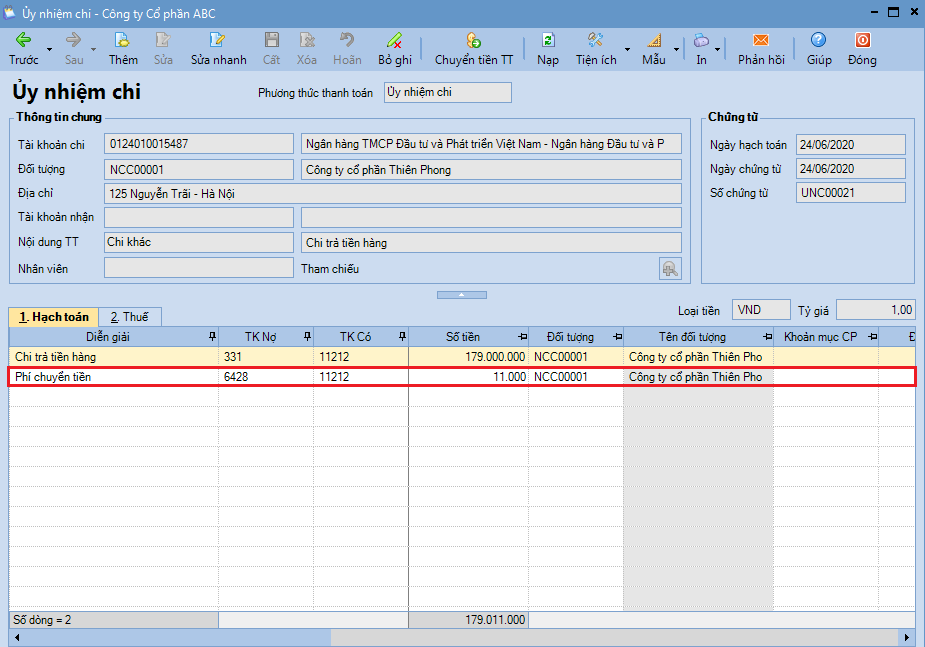Close the form with Đóng

pyautogui.click(x=862, y=48)
